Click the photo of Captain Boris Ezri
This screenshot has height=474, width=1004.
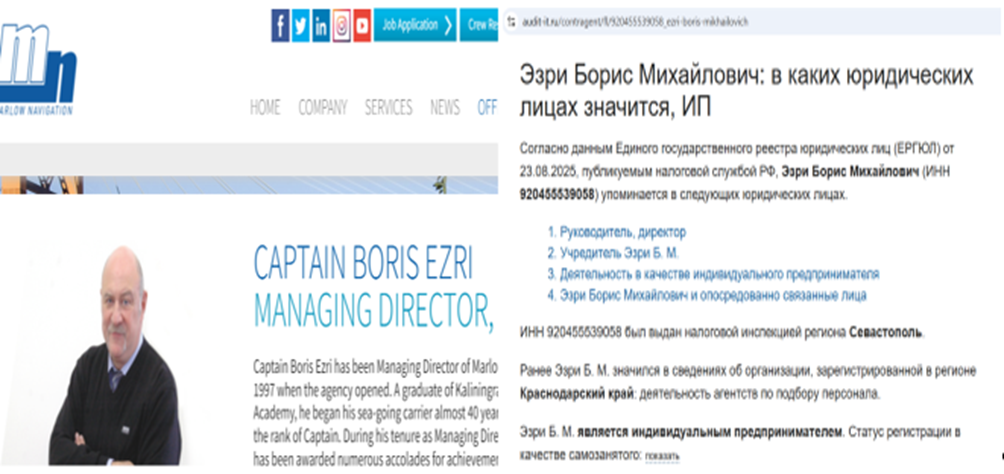coord(115,356)
